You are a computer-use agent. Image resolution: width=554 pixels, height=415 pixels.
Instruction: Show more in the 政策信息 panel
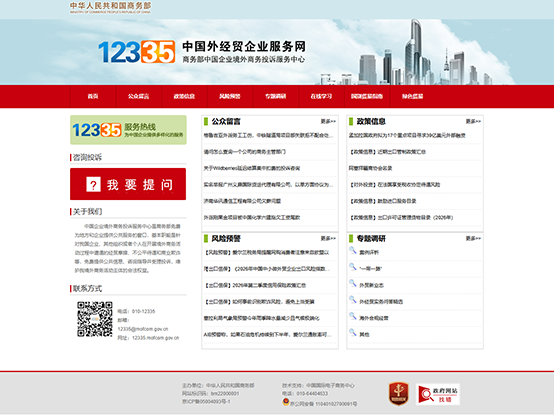473,121
